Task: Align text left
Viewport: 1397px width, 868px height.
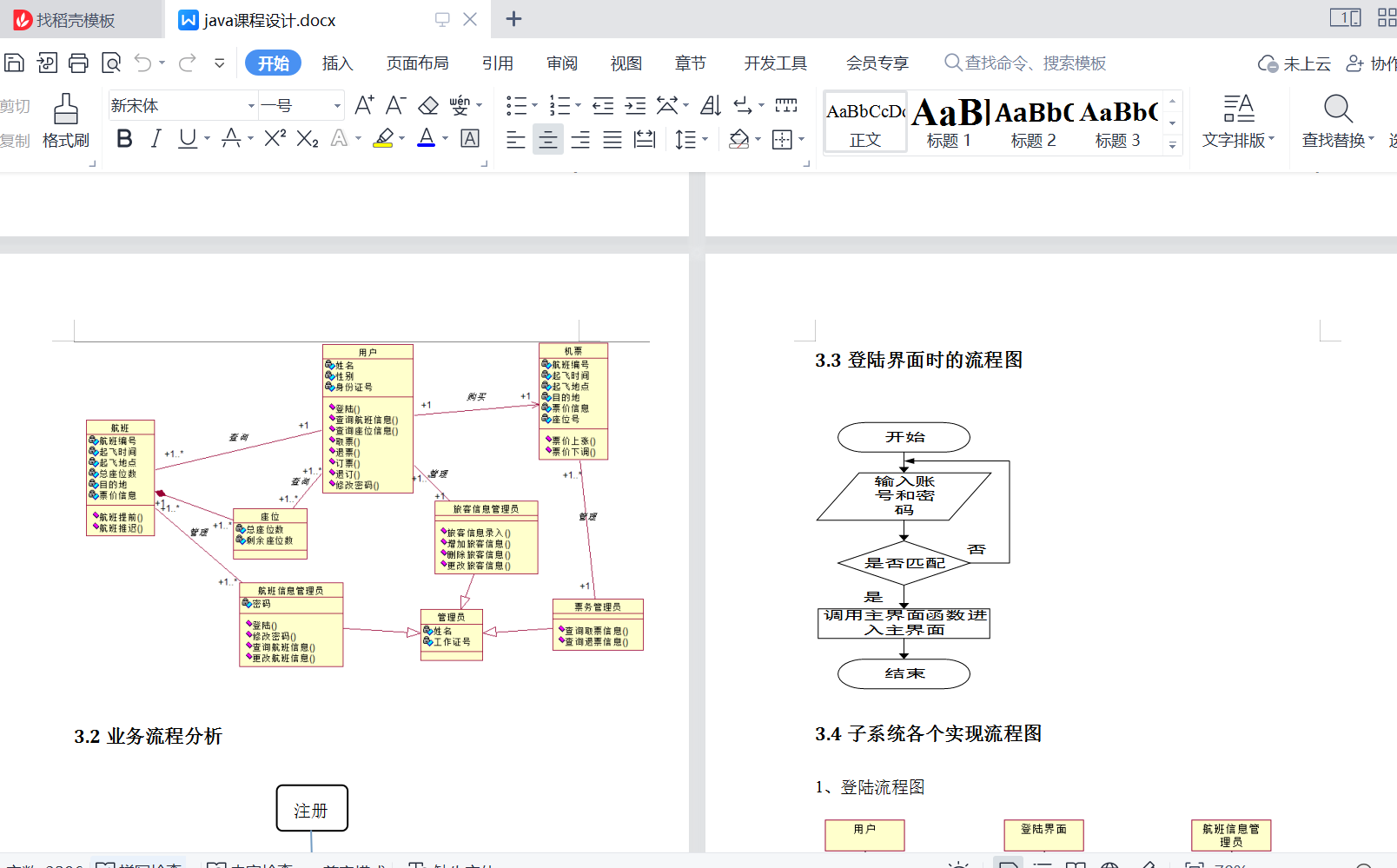Action: pos(516,139)
